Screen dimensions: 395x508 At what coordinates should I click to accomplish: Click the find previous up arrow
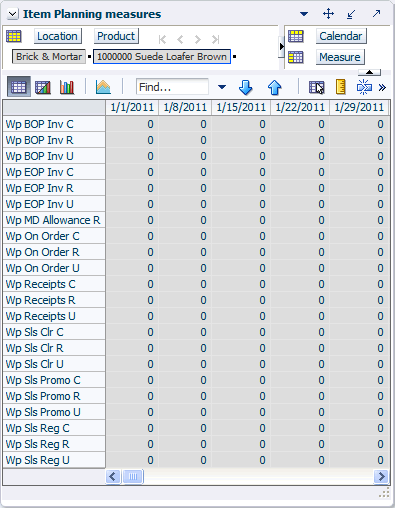click(x=274, y=88)
